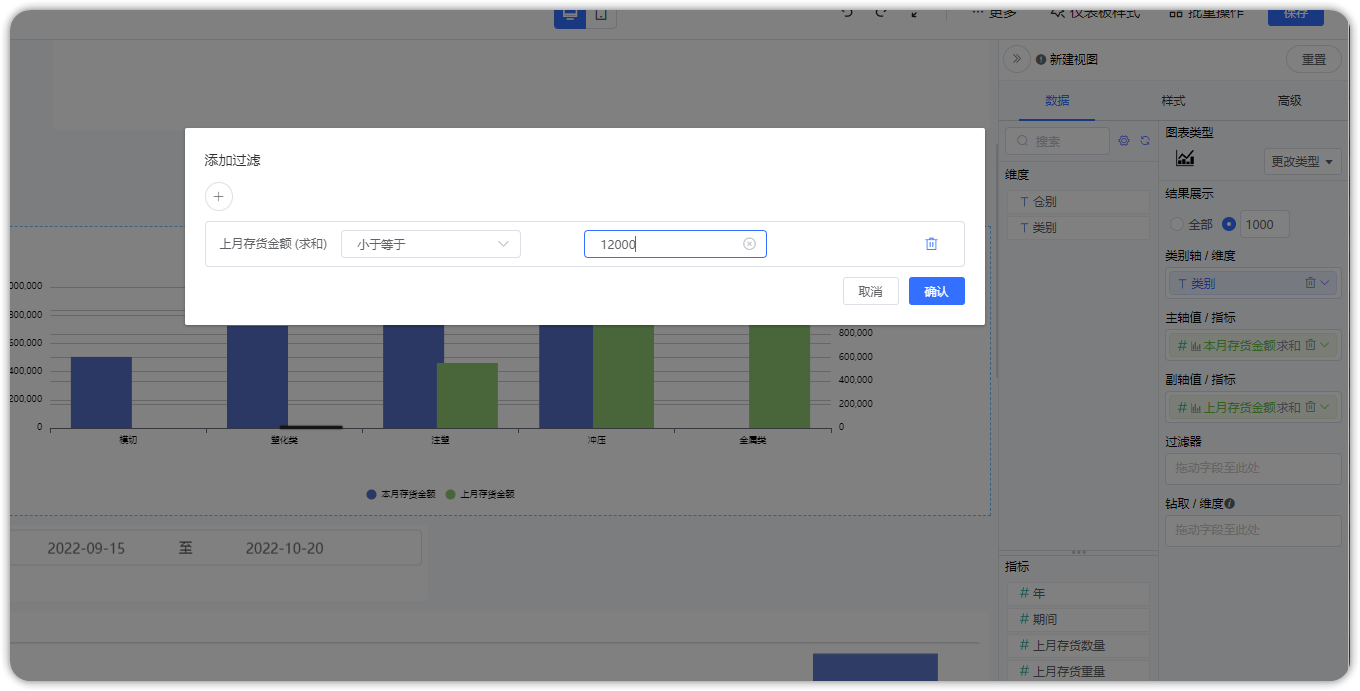Clear the 12000 value with the x icon
The height and width of the screenshot is (691, 1360).
pyautogui.click(x=749, y=244)
